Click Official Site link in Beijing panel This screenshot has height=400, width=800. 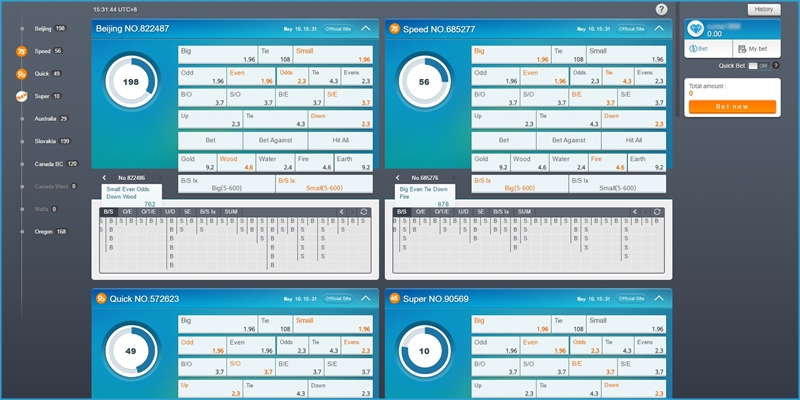[x=337, y=29]
